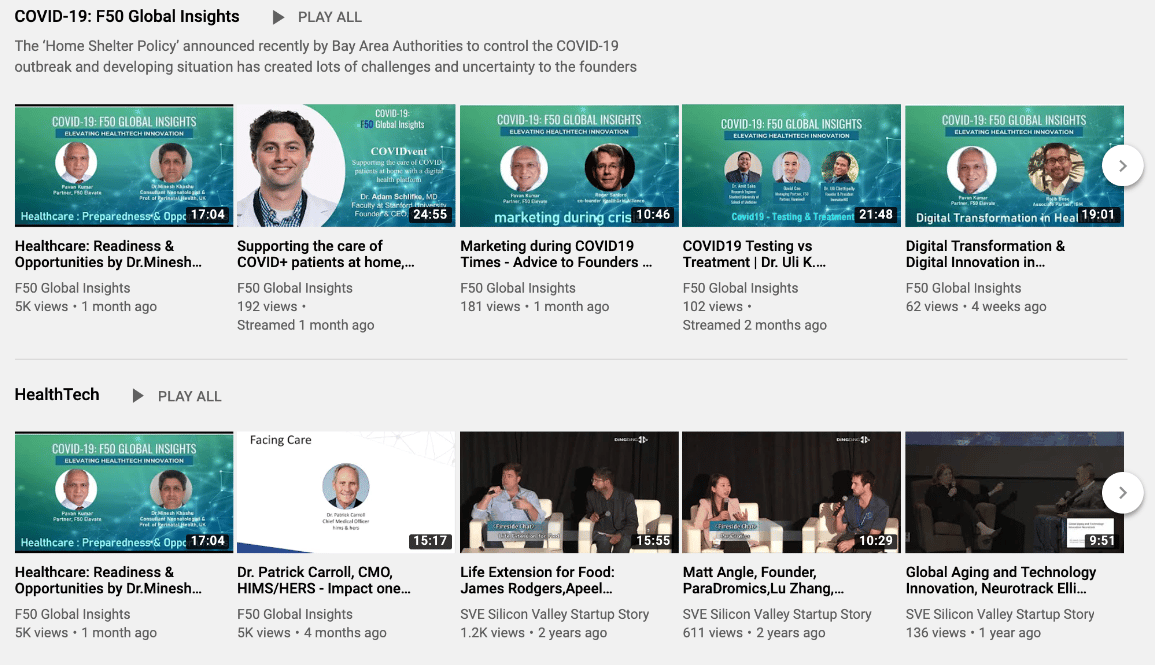Viewport: 1155px width, 665px height.
Task: Click PLAY ALL text for HealthTech section
Action: click(189, 396)
